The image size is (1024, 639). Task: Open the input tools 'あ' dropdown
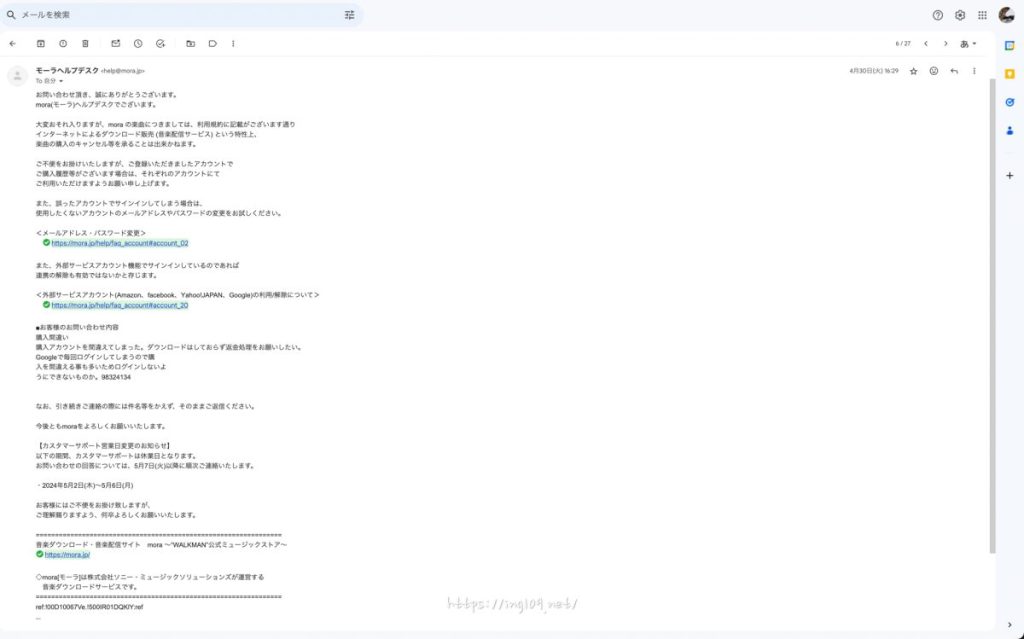(968, 44)
